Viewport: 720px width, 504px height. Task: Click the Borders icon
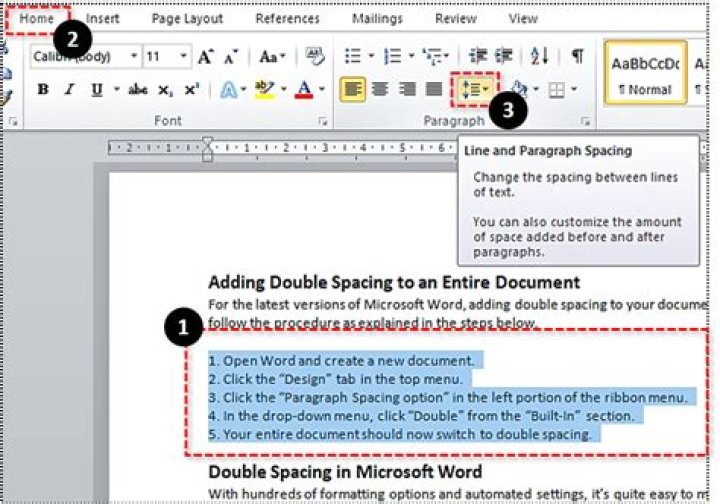click(557, 90)
